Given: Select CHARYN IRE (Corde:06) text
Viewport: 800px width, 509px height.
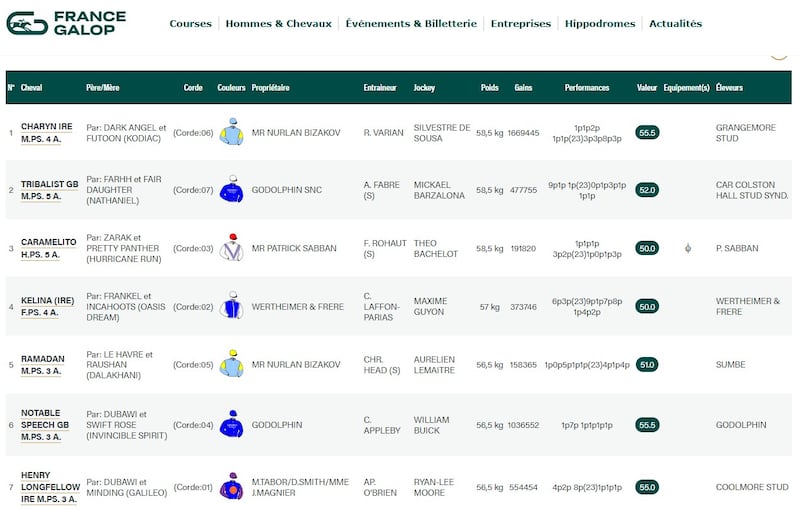Looking at the screenshot, I should pyautogui.click(x=193, y=133).
